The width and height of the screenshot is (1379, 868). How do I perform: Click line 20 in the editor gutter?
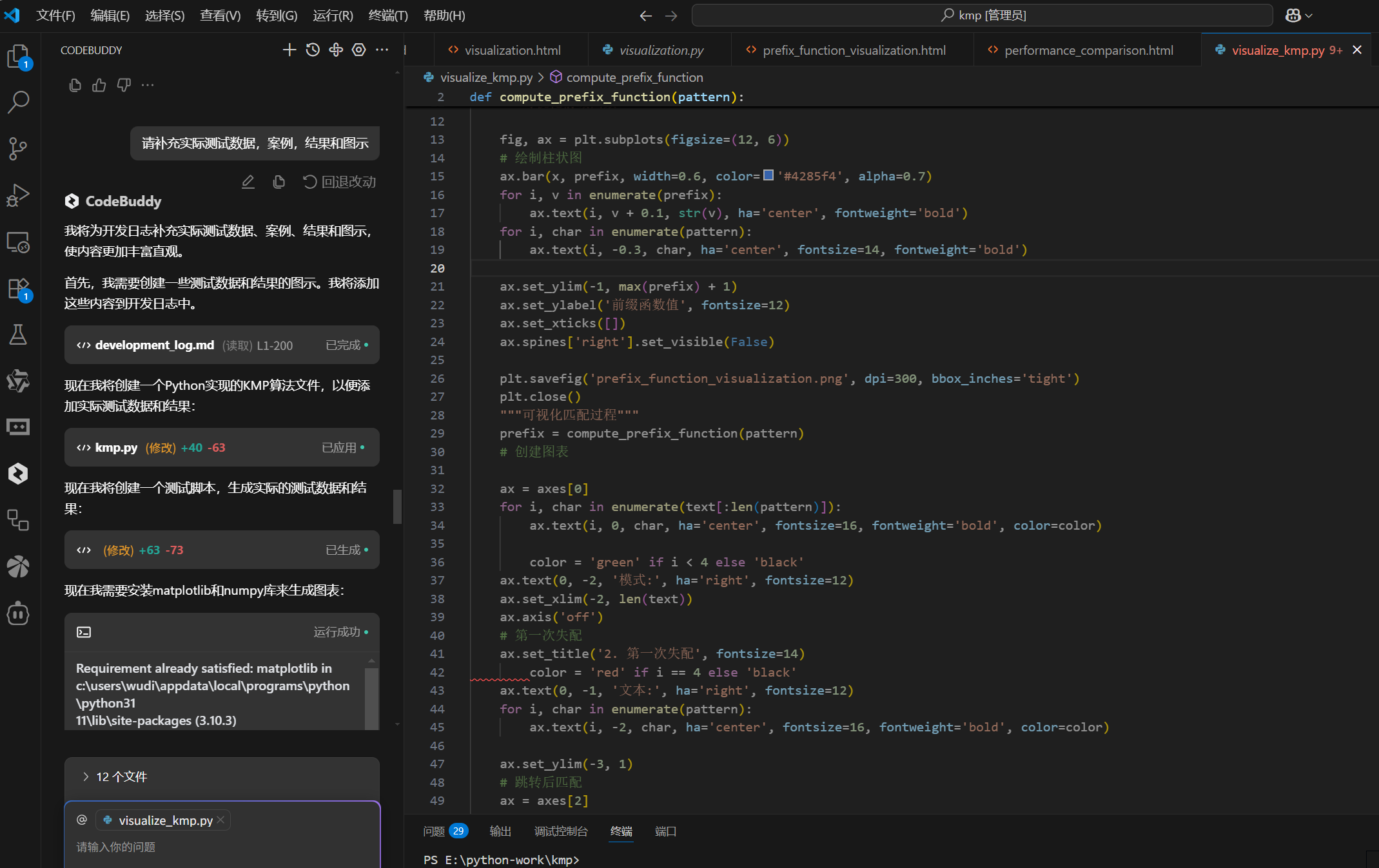click(438, 268)
